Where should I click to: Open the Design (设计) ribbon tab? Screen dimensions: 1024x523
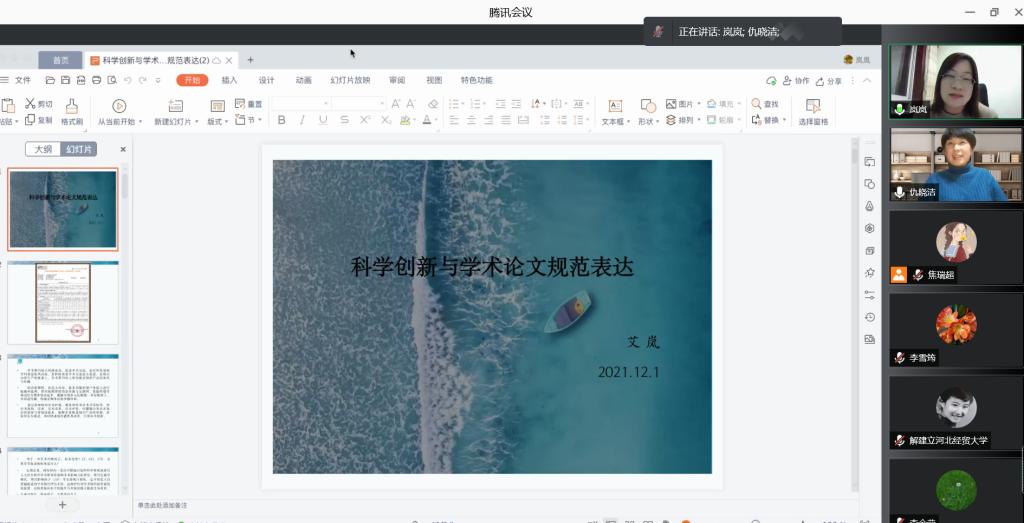tap(266, 80)
